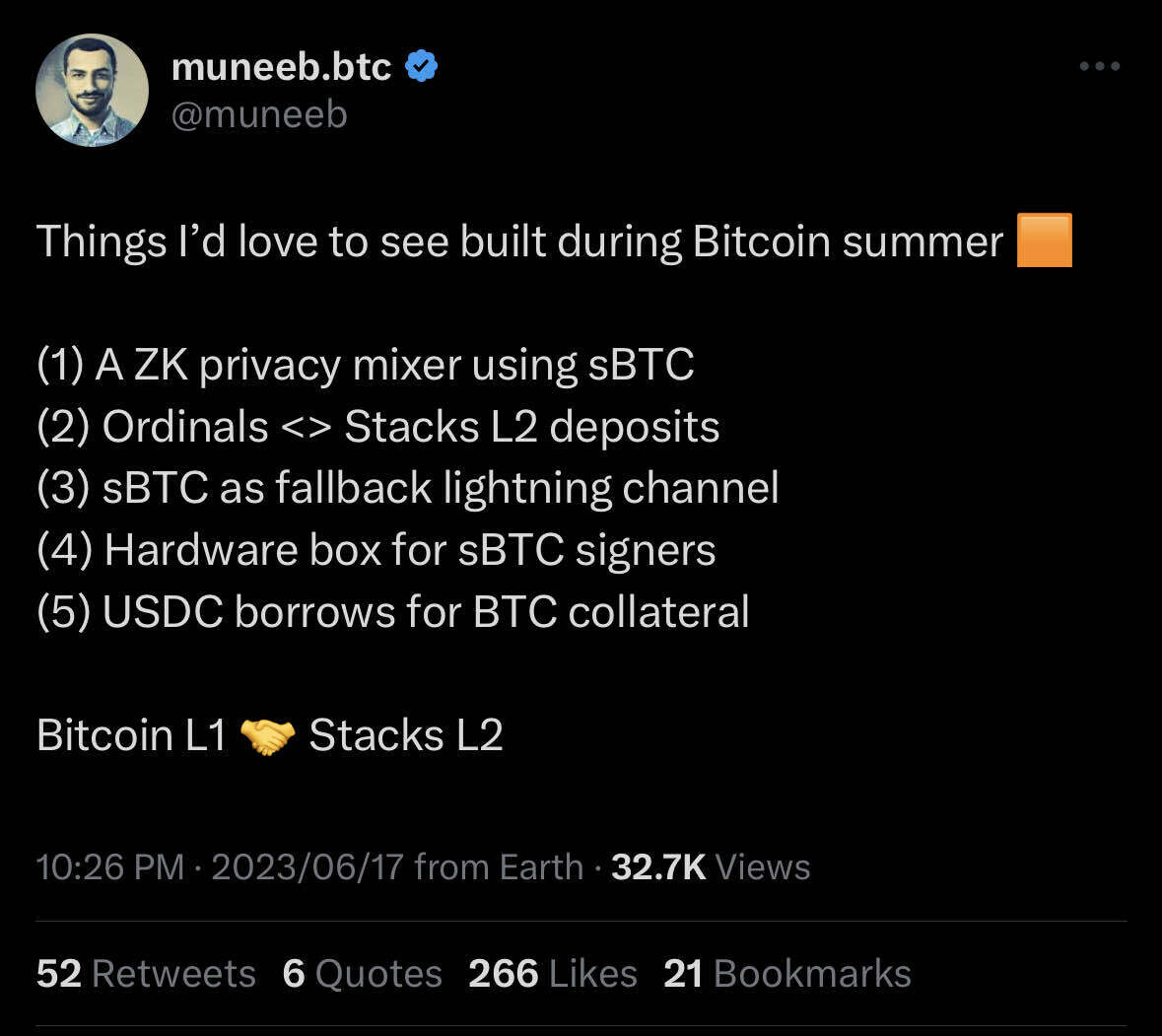Click the 10:26 PM timestamp

coord(109,867)
